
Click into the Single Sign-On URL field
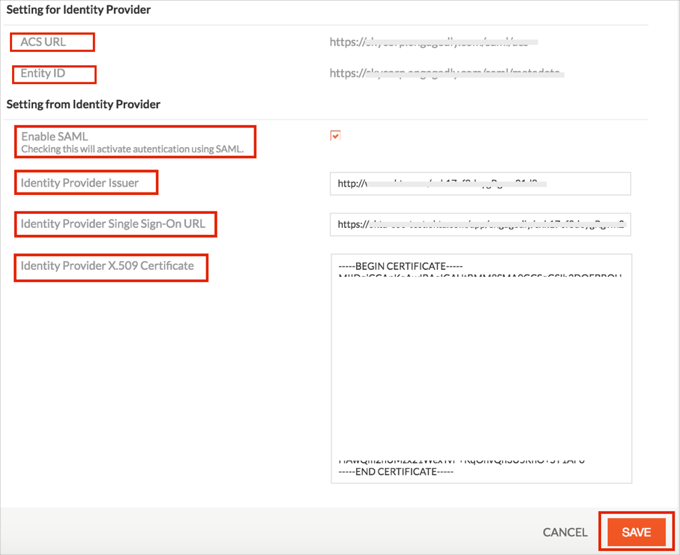[x=480, y=225]
